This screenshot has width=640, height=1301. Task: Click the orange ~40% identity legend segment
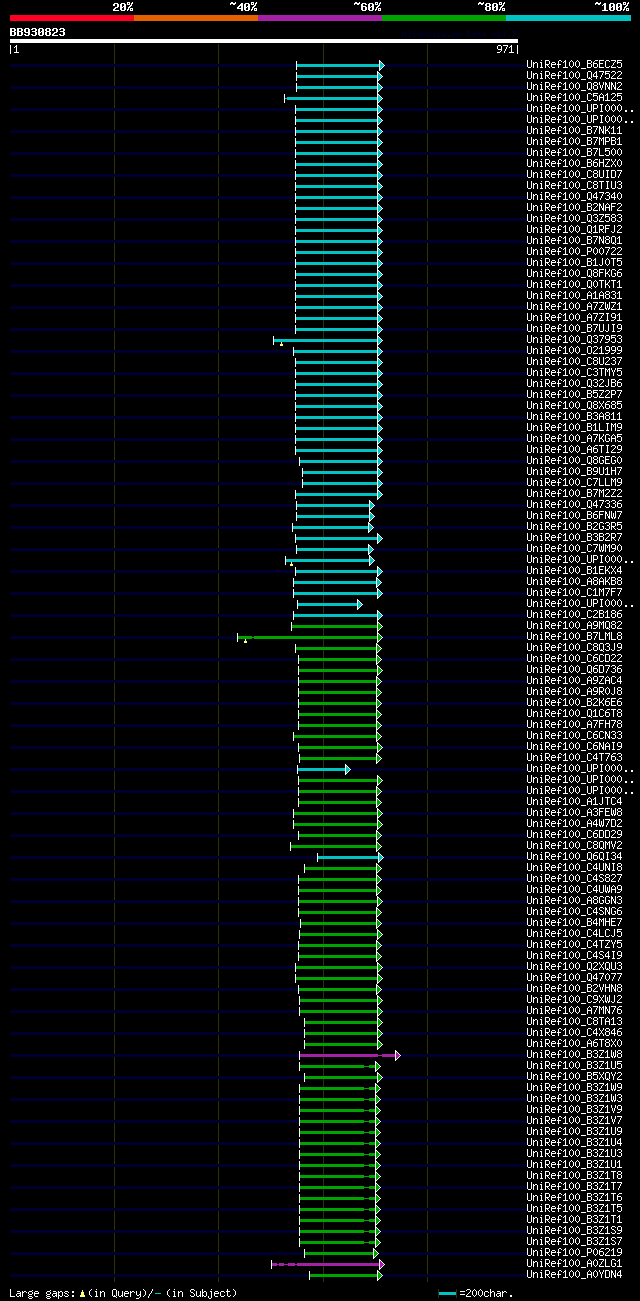click(196, 17)
